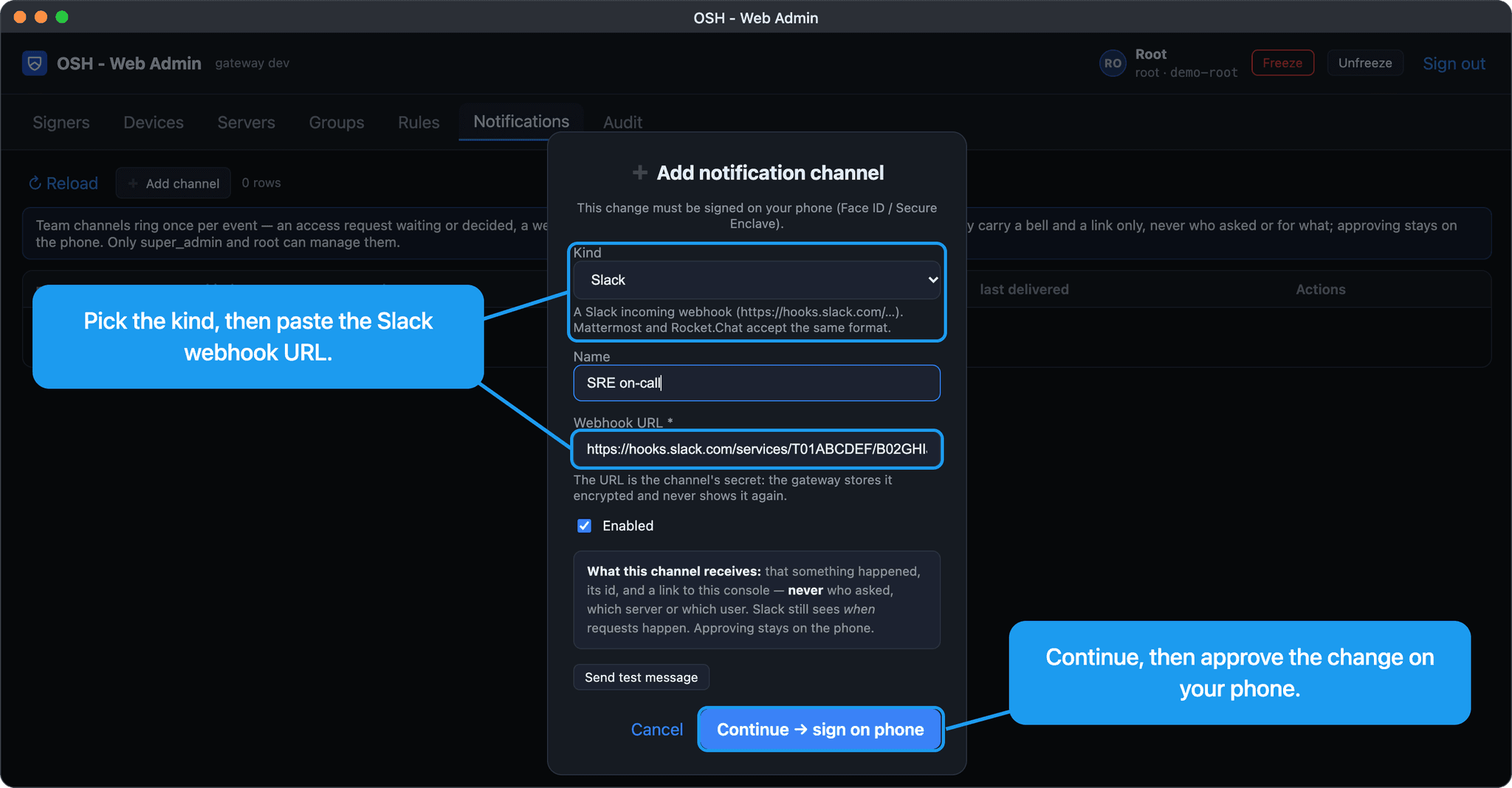Click Send test message button
Viewport: 1512px width, 788px height.
coord(641,677)
